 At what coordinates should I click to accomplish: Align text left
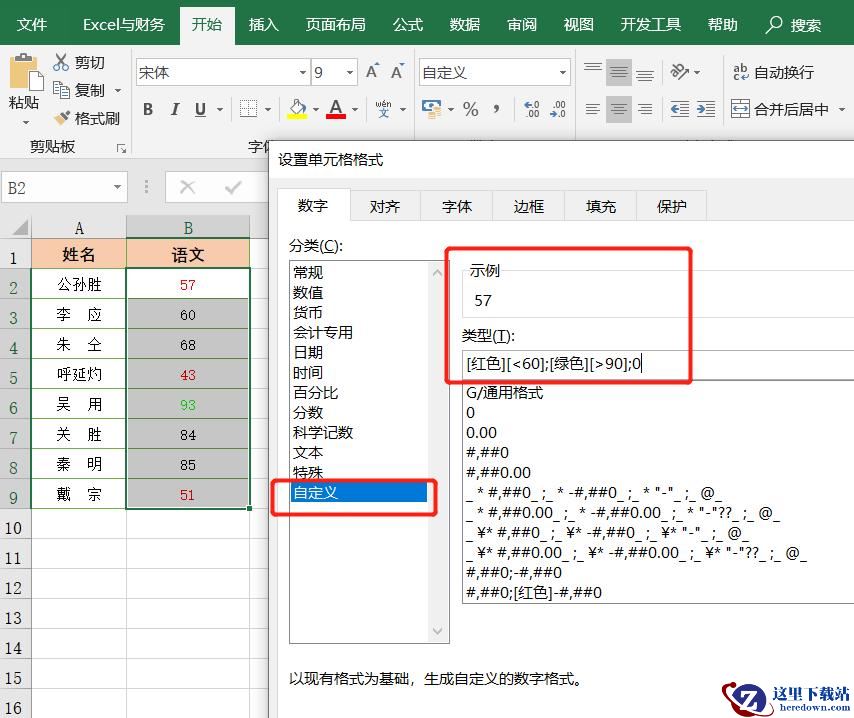coord(593,109)
